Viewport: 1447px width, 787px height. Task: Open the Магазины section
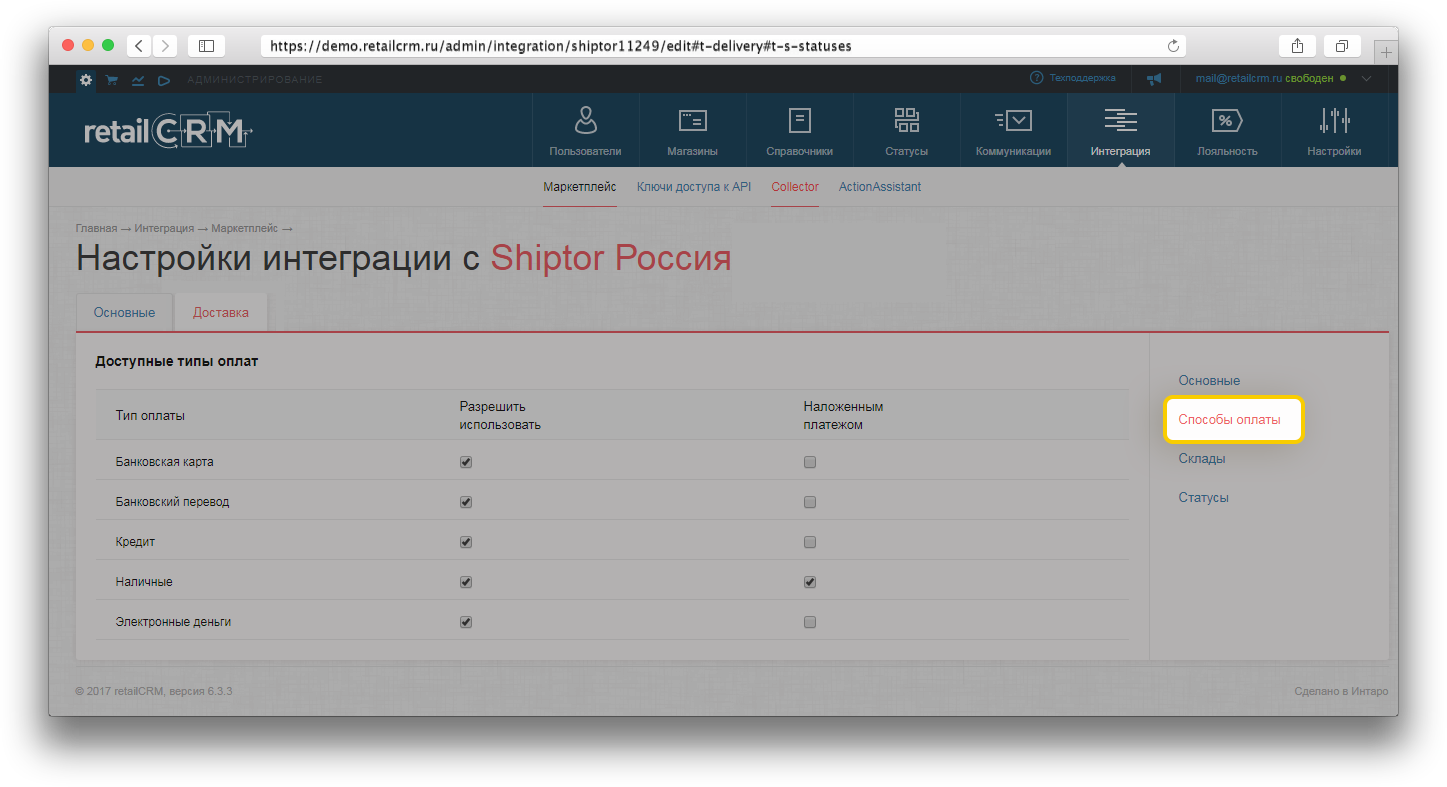pos(692,121)
